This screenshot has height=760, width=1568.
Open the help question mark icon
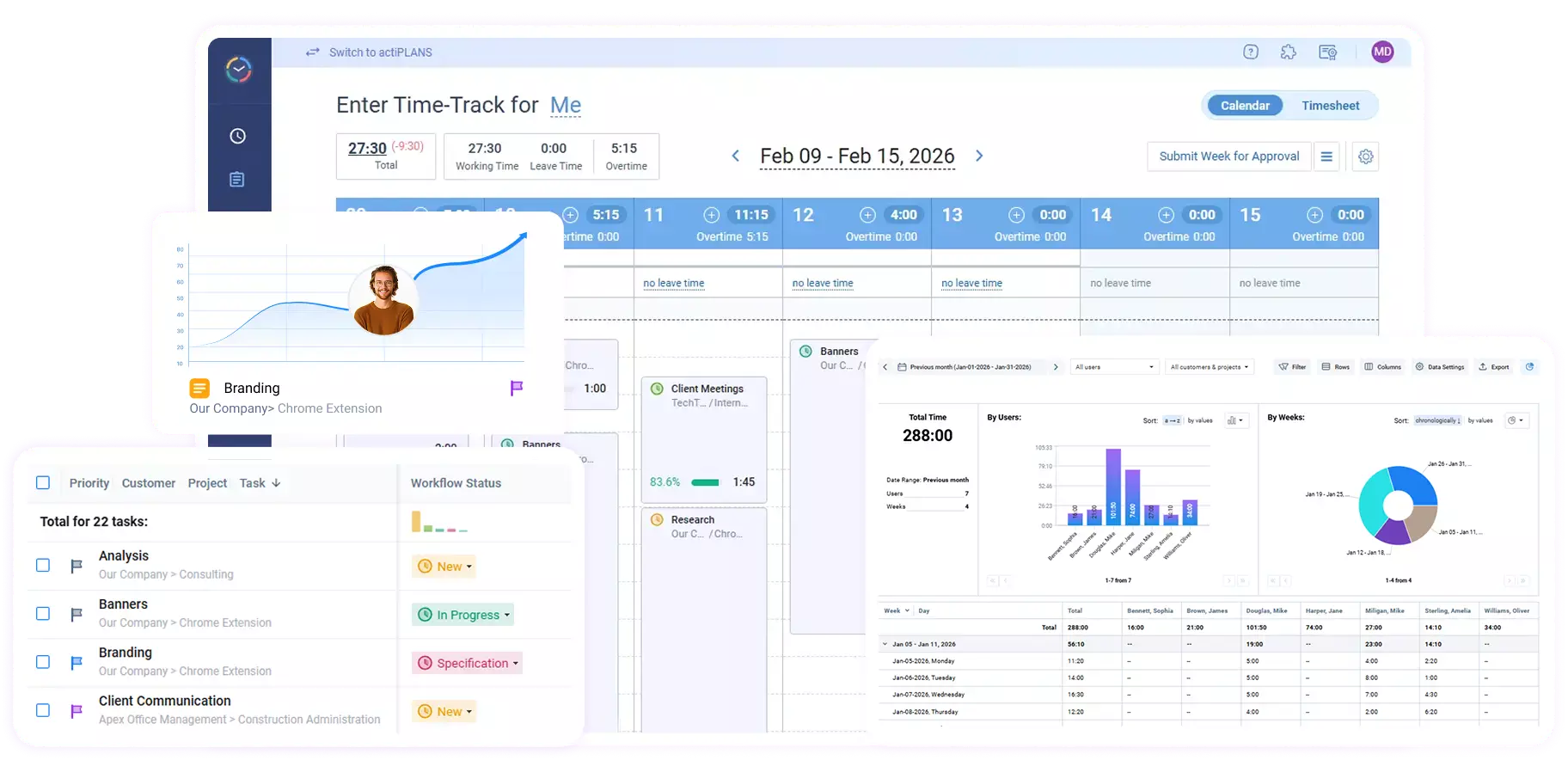1251,52
